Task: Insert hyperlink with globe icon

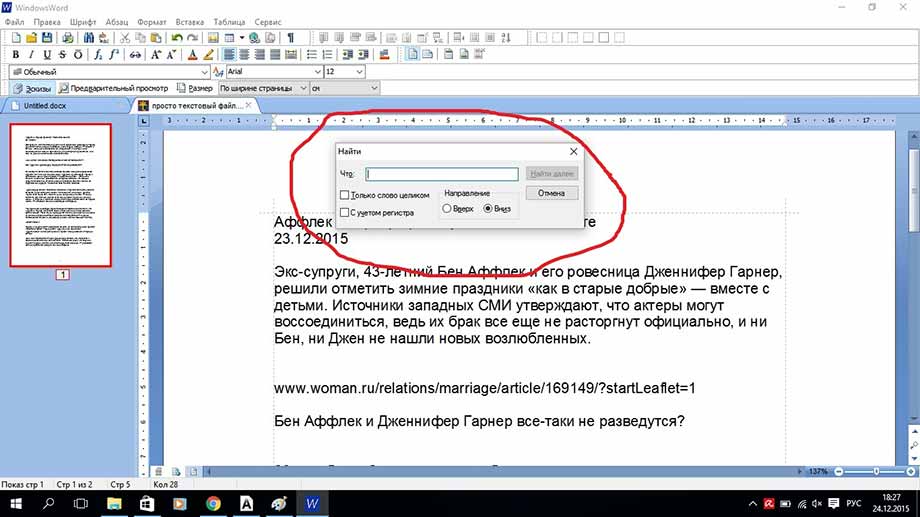Action: tap(254, 38)
